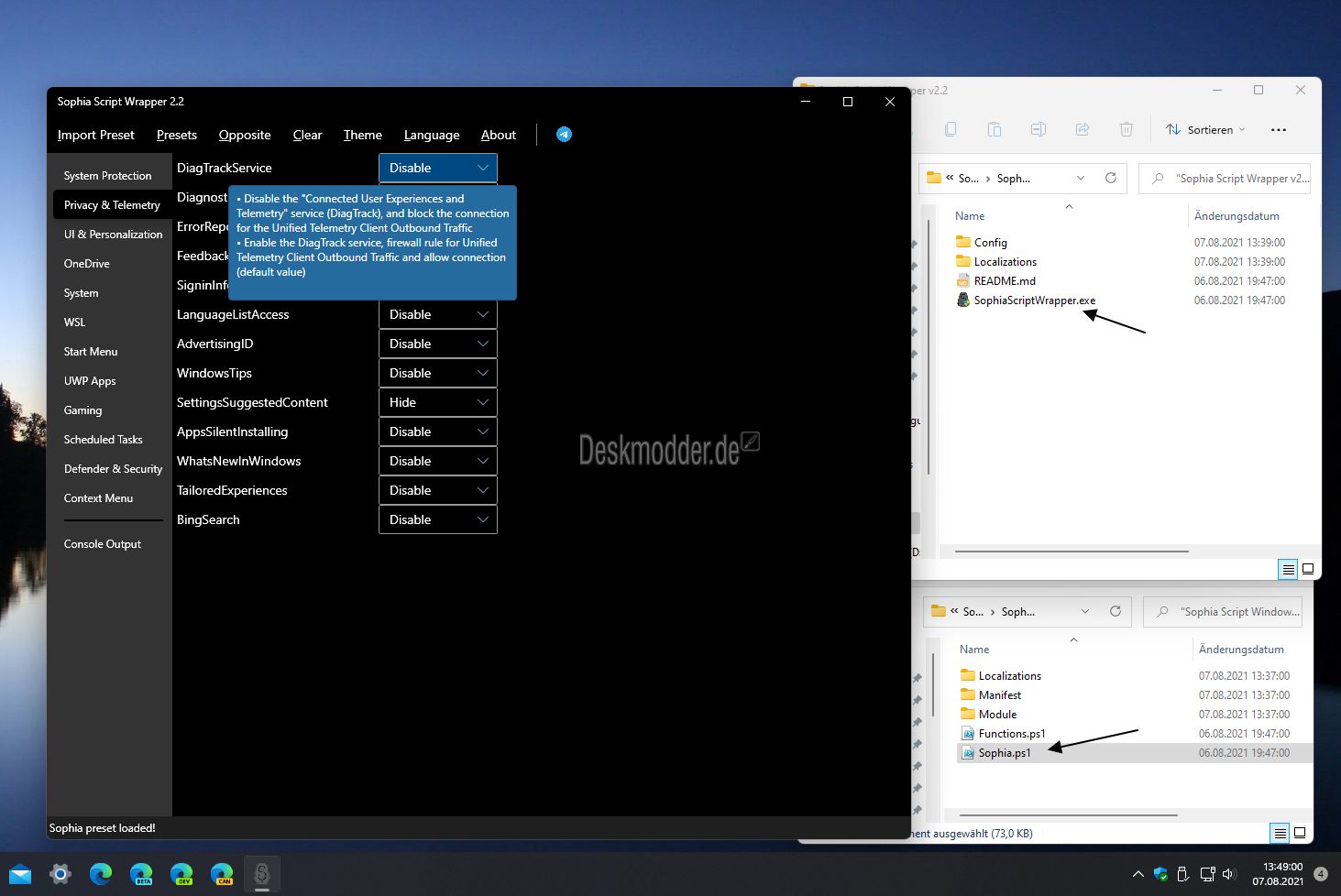
Task: Launch Edge Canary from taskbar
Action: point(222,874)
